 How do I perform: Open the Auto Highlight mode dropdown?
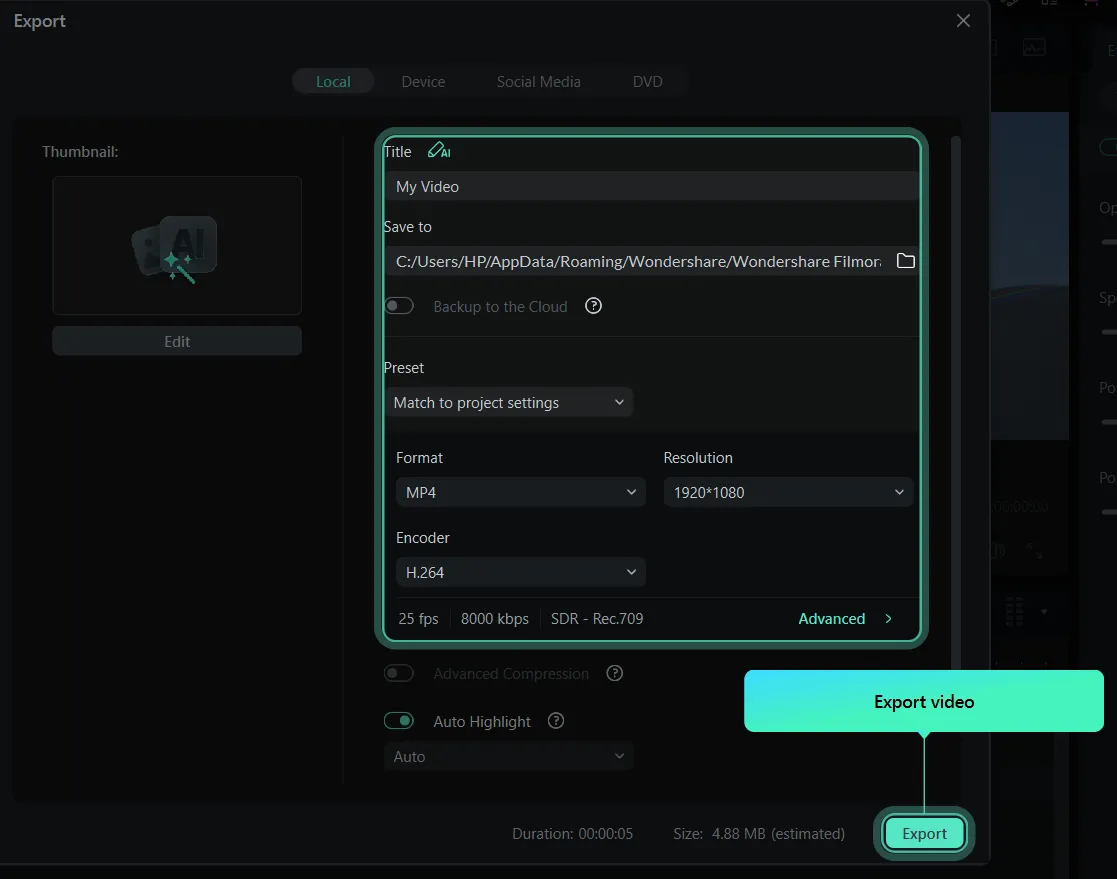click(508, 757)
